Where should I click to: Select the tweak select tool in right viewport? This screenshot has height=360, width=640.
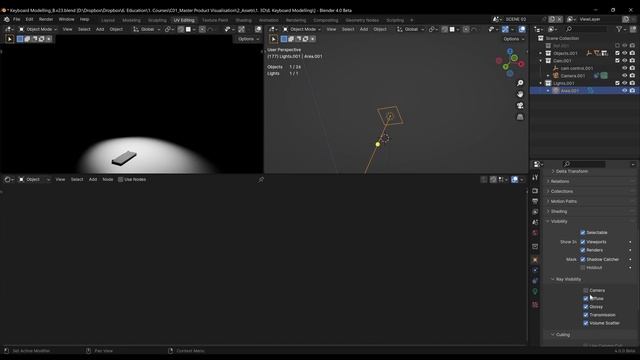pos(274,39)
